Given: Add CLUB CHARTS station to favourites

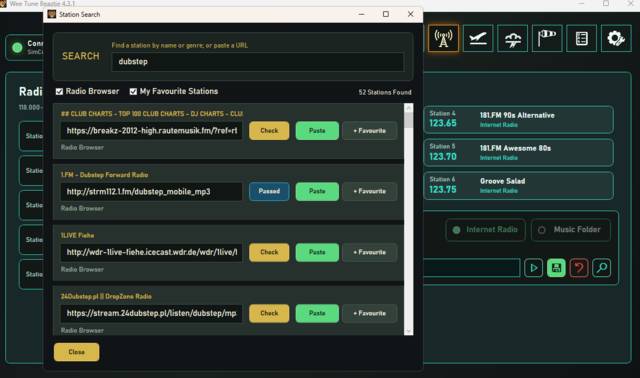Looking at the screenshot, I should click(369, 131).
